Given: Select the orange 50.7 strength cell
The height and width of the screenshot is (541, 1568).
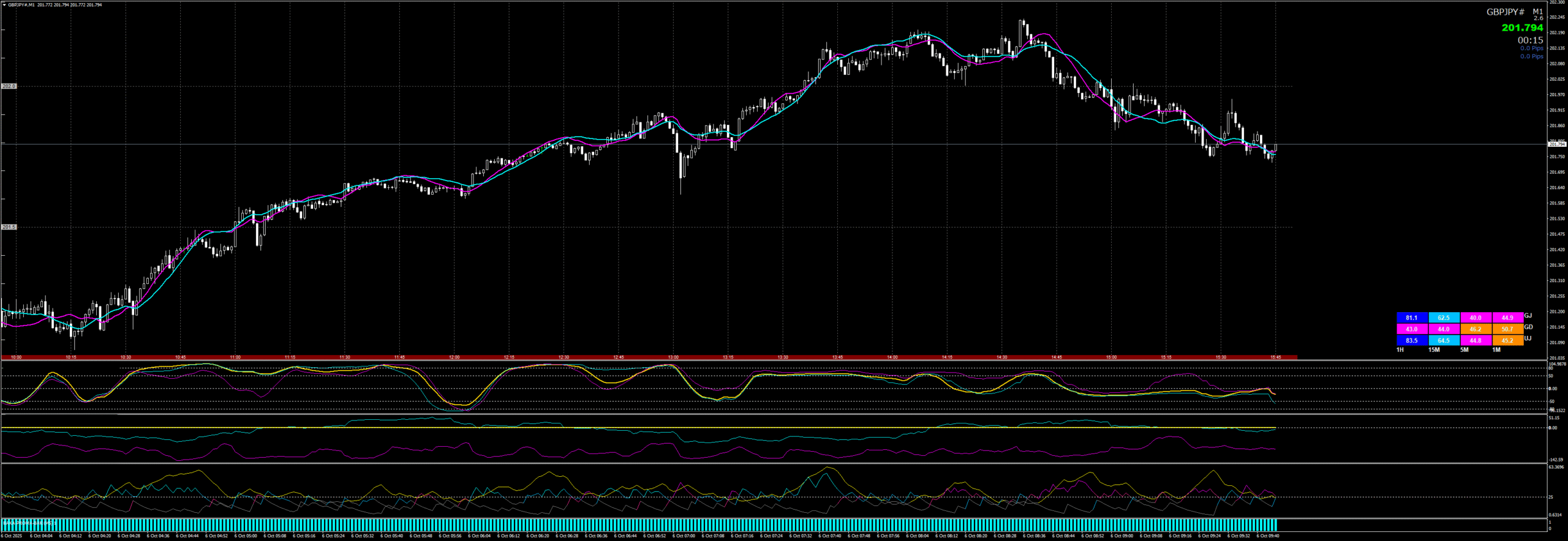Looking at the screenshot, I should coord(1507,329).
